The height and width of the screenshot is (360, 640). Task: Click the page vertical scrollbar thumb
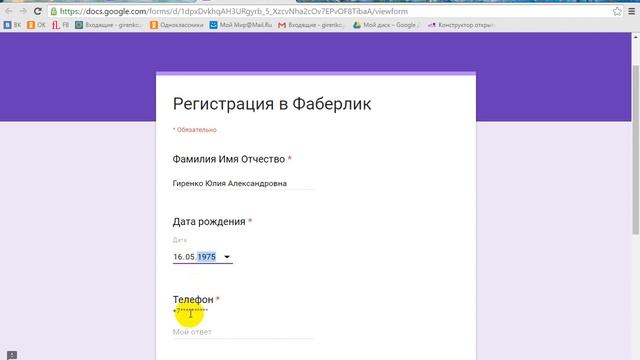(636, 149)
